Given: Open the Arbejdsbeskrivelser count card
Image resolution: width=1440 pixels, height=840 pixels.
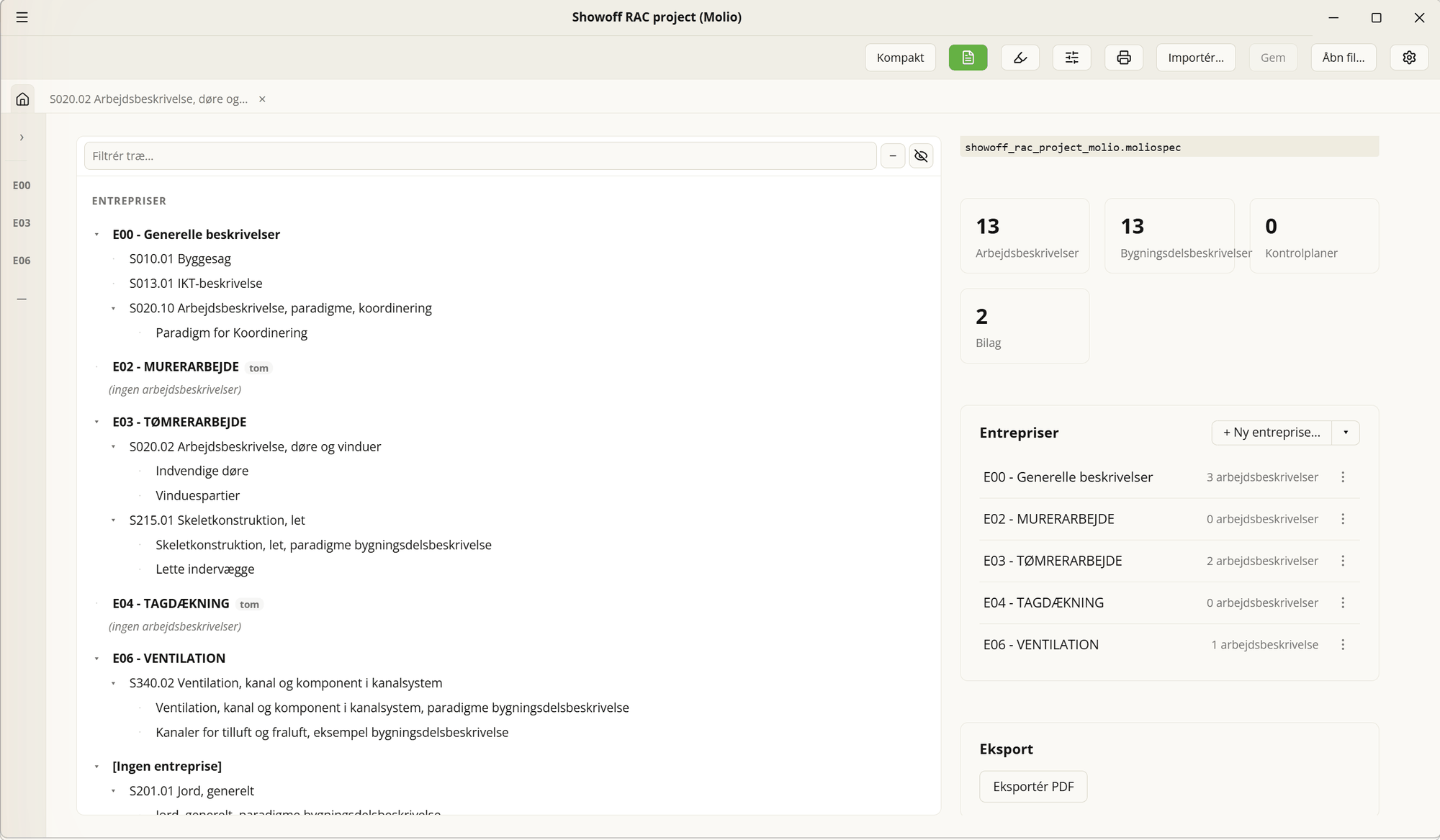Looking at the screenshot, I should (1025, 236).
